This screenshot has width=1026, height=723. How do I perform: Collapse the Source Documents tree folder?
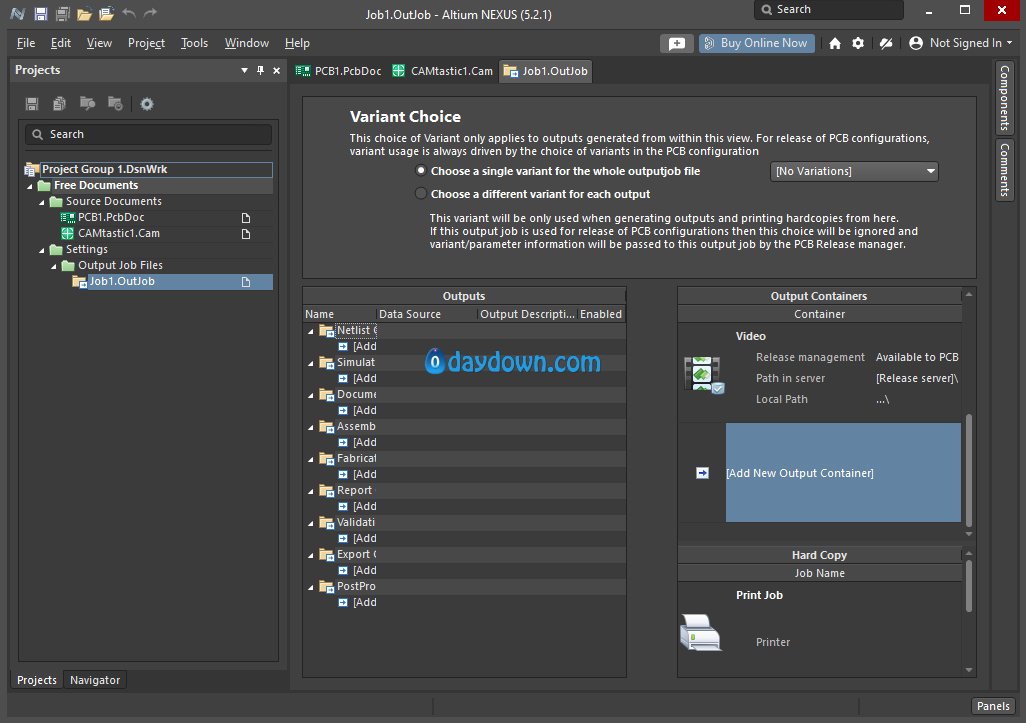pyautogui.click(x=42, y=202)
